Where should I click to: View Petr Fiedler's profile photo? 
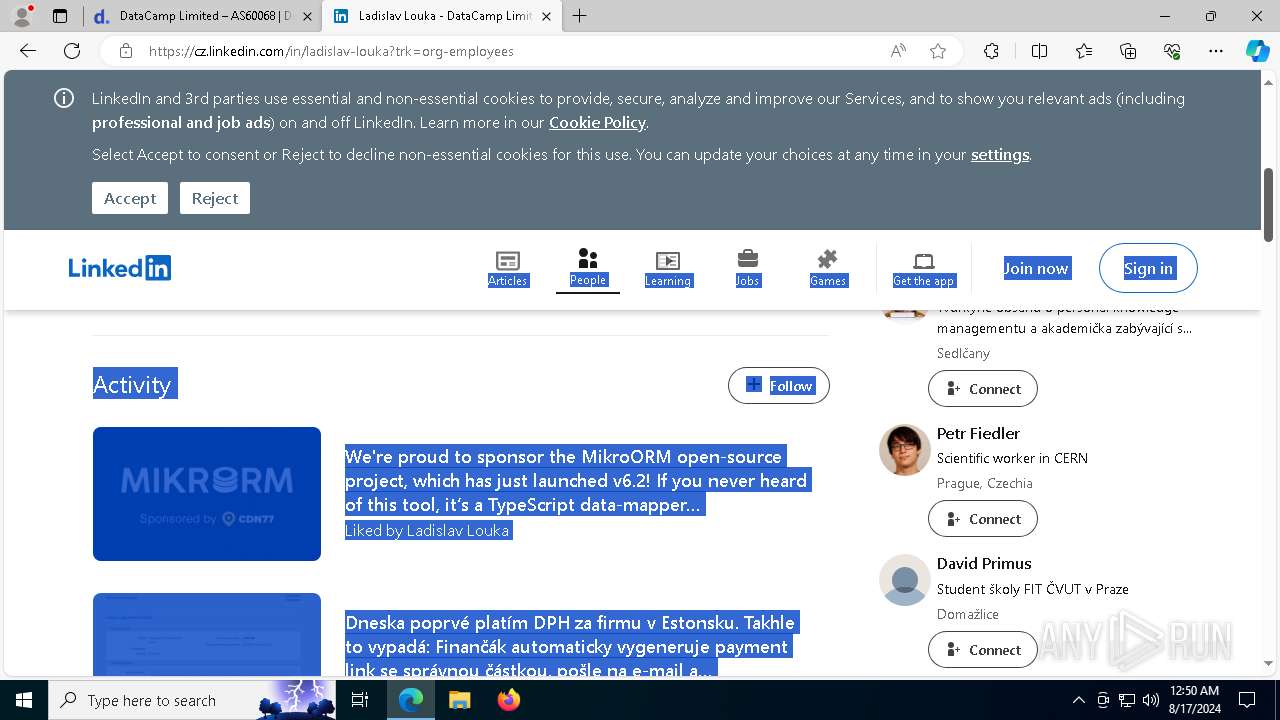point(905,450)
